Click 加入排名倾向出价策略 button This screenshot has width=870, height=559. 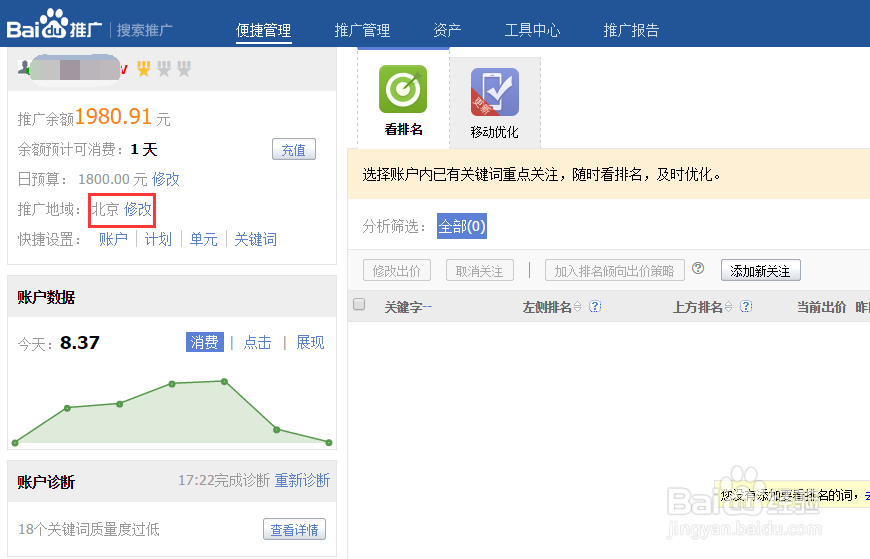614,270
